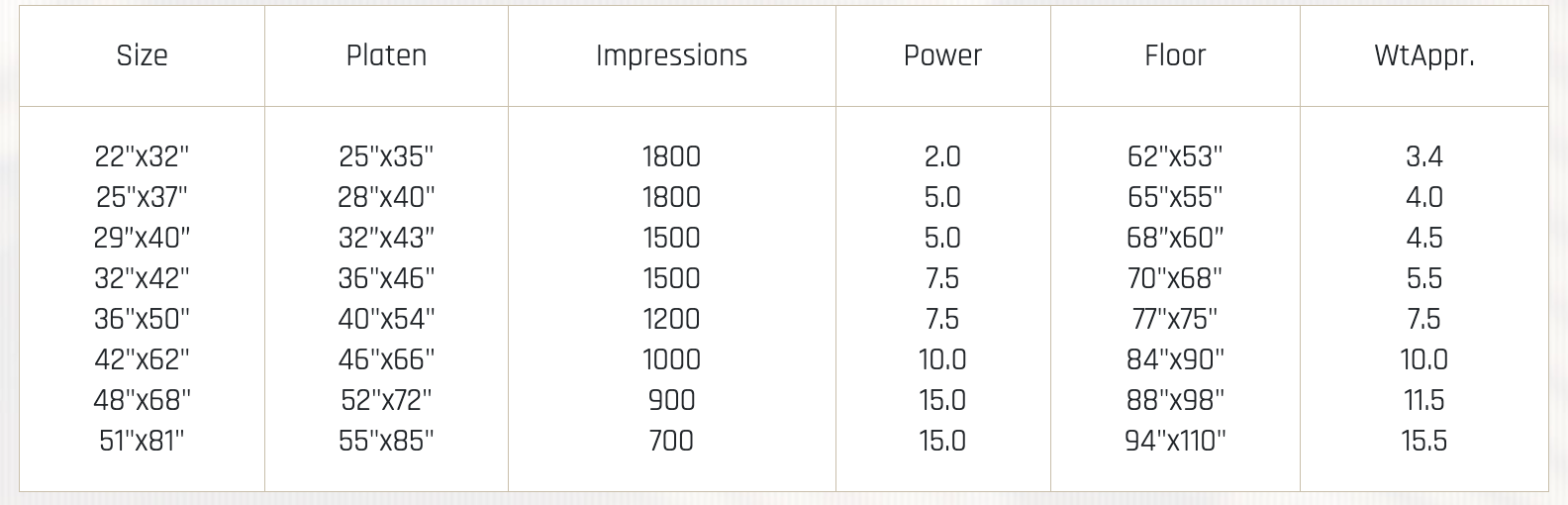Viewport: 1568px width, 505px height.
Task: Click the Platen column header
Action: (x=386, y=55)
